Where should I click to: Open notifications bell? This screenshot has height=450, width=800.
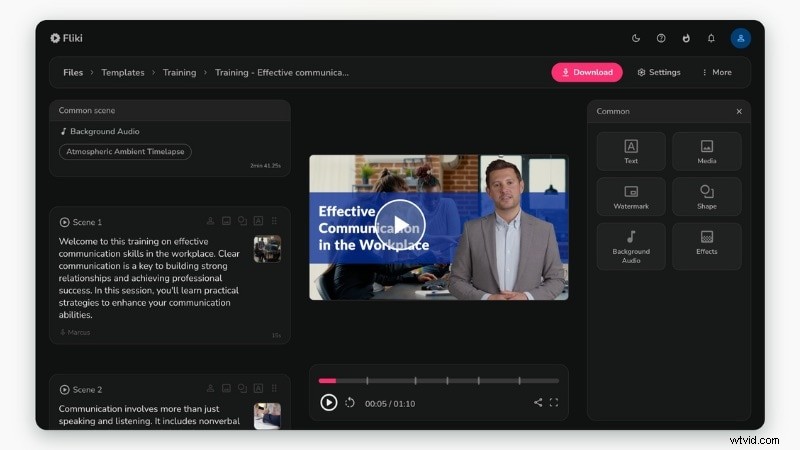click(711, 38)
